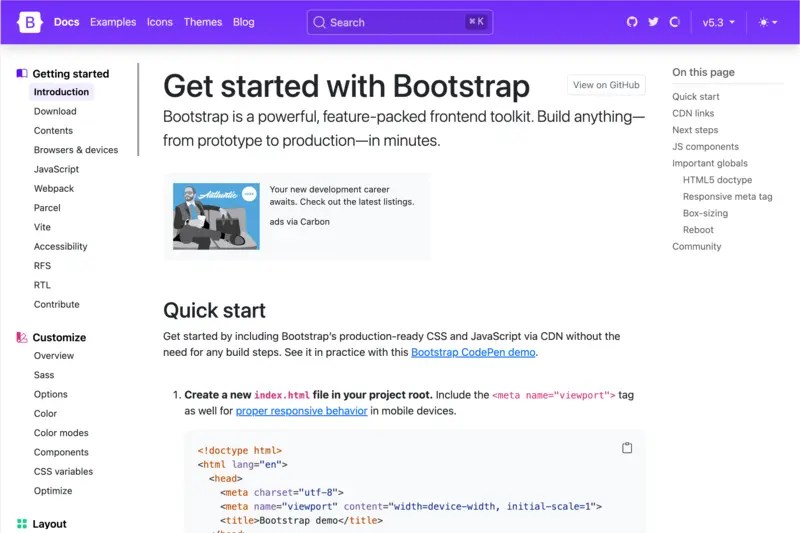The width and height of the screenshot is (800, 533).
Task: Click the Getting started book icon
Action: [x=22, y=73]
